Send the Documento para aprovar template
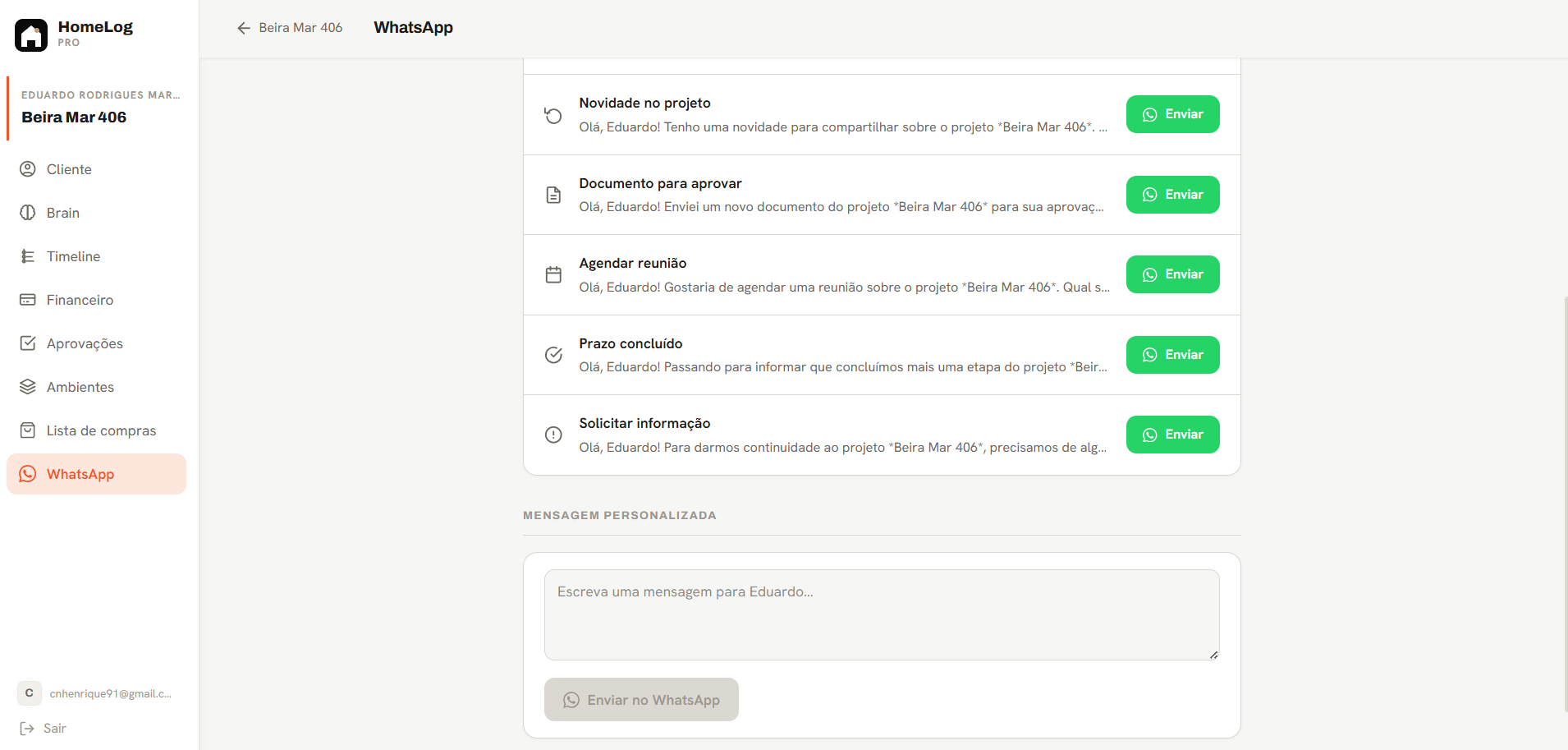The height and width of the screenshot is (750, 1568). (1172, 195)
